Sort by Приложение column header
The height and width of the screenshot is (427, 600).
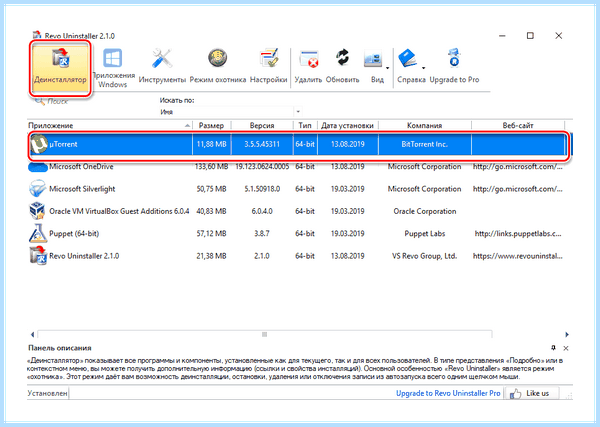[x=109, y=125]
